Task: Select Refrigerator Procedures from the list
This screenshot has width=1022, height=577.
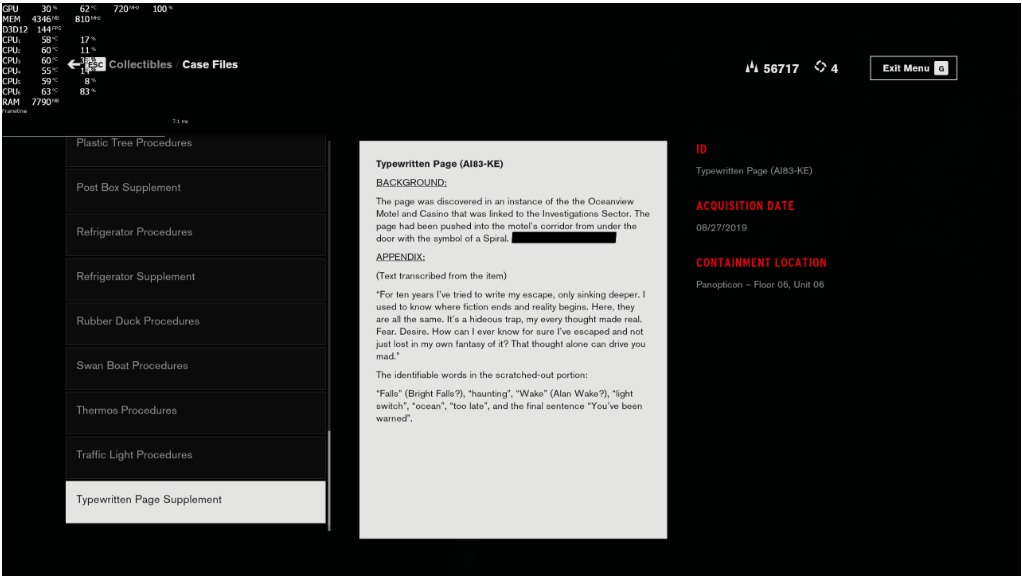Action: pyautogui.click(x=196, y=232)
